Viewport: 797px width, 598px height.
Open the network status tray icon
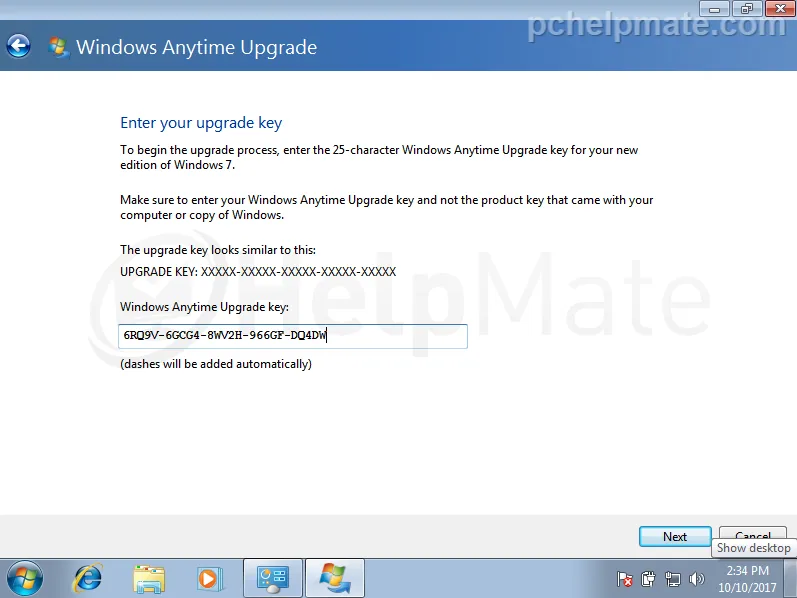(672, 579)
